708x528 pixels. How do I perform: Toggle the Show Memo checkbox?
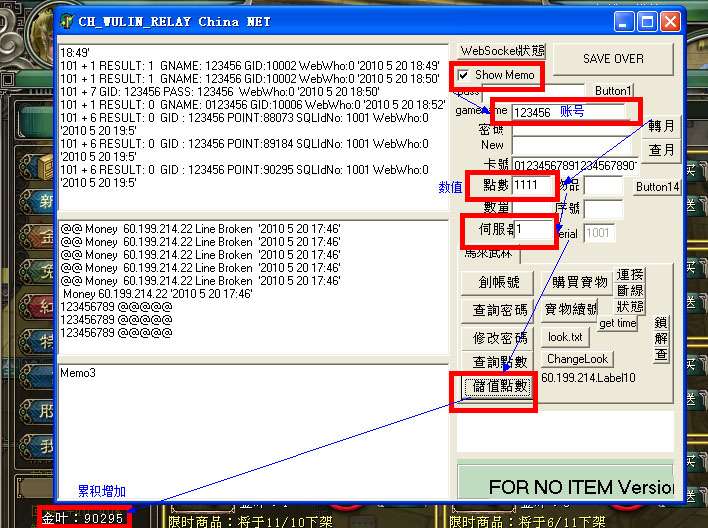click(x=463, y=76)
